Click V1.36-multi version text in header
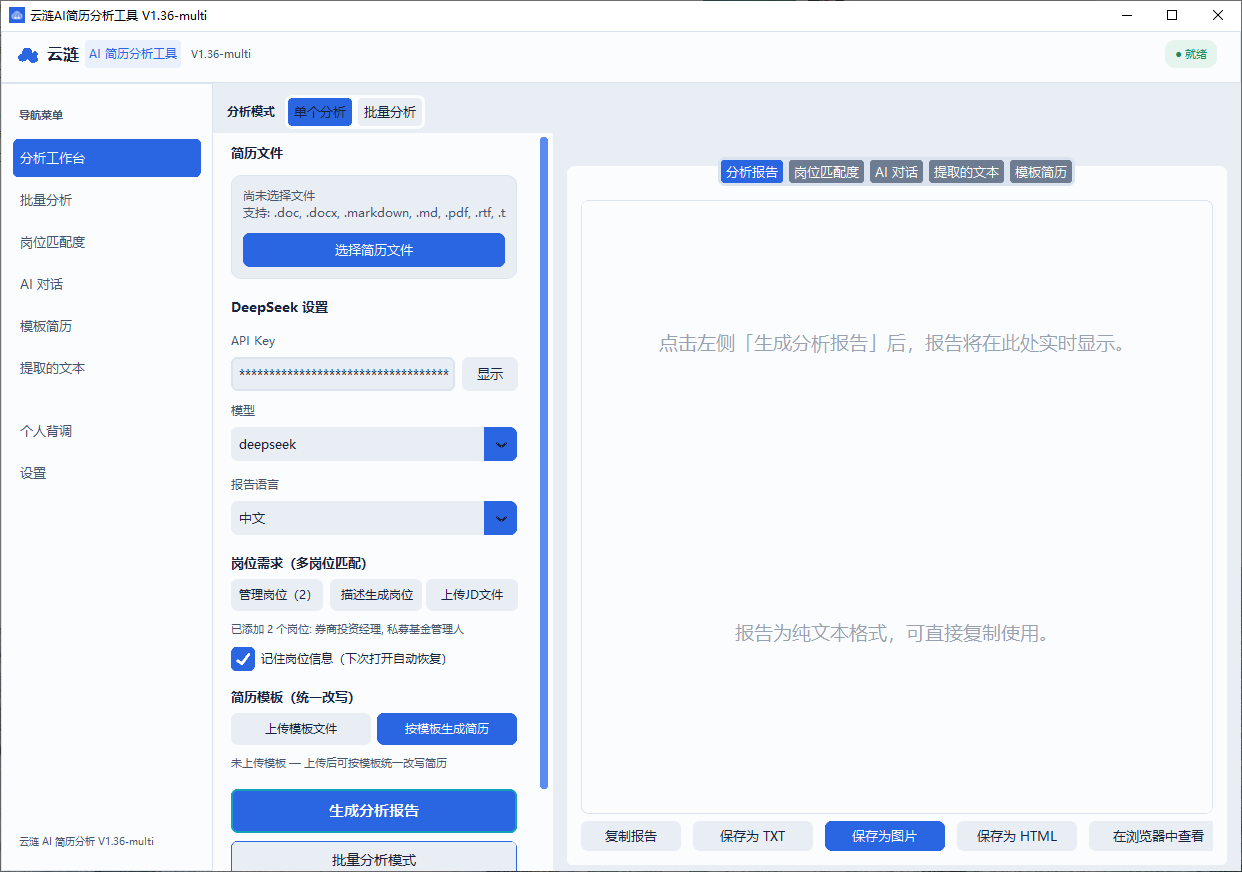 pos(221,54)
